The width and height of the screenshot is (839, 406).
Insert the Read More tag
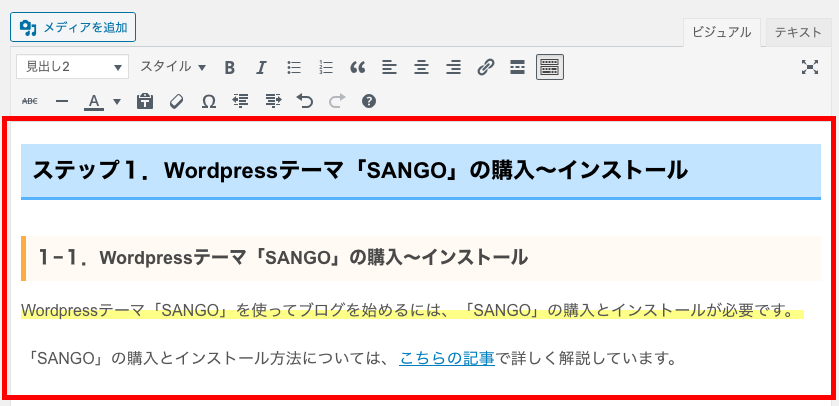coord(517,67)
